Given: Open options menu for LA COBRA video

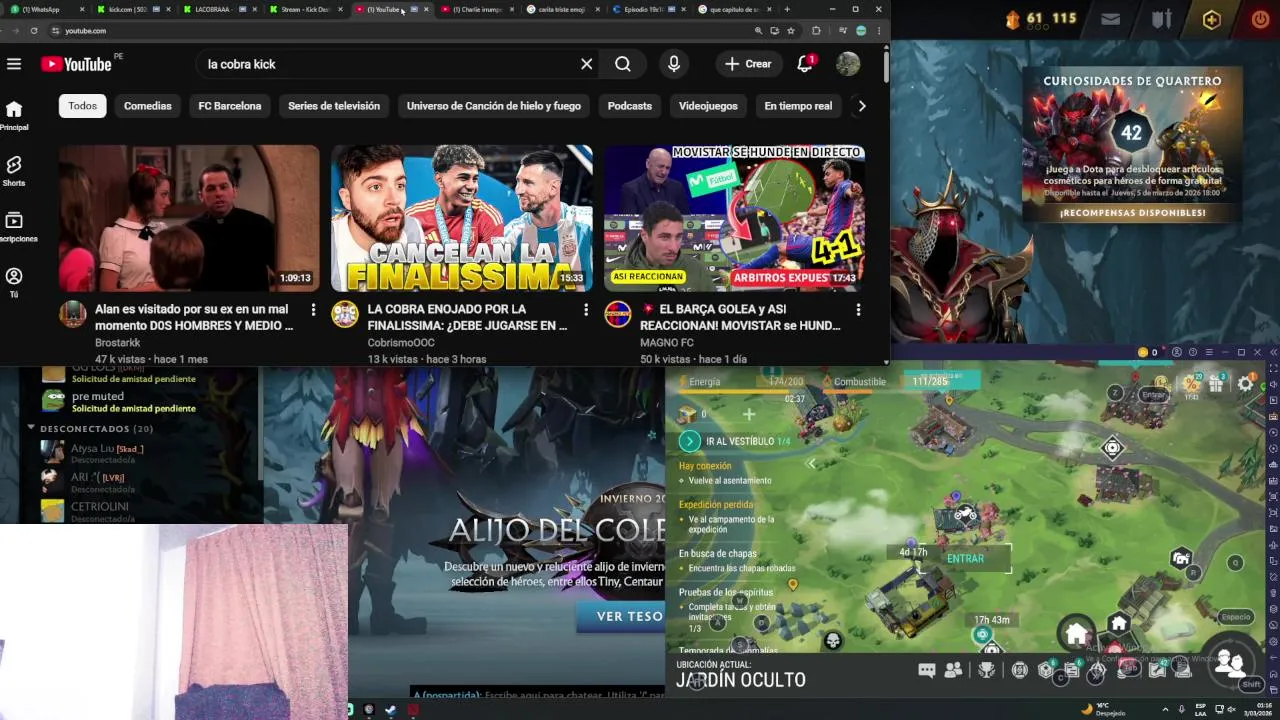Looking at the screenshot, I should tap(586, 310).
